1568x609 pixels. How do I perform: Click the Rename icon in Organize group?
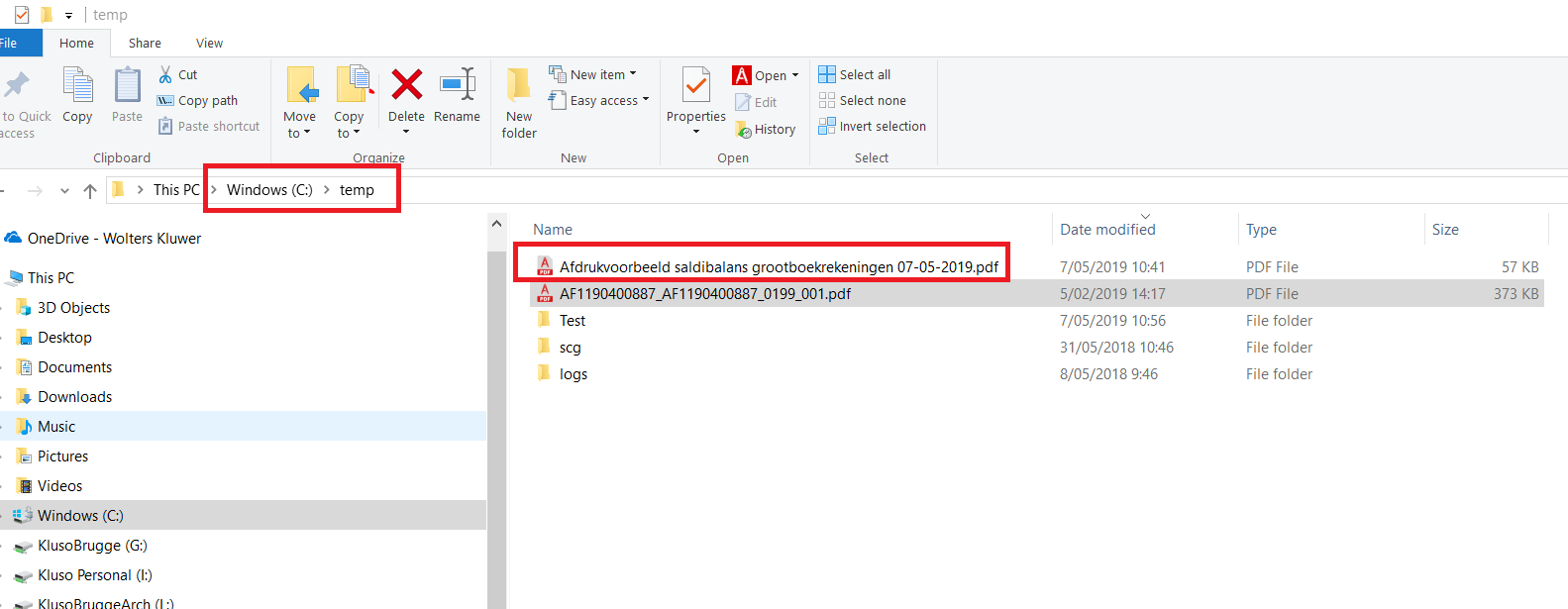click(457, 87)
